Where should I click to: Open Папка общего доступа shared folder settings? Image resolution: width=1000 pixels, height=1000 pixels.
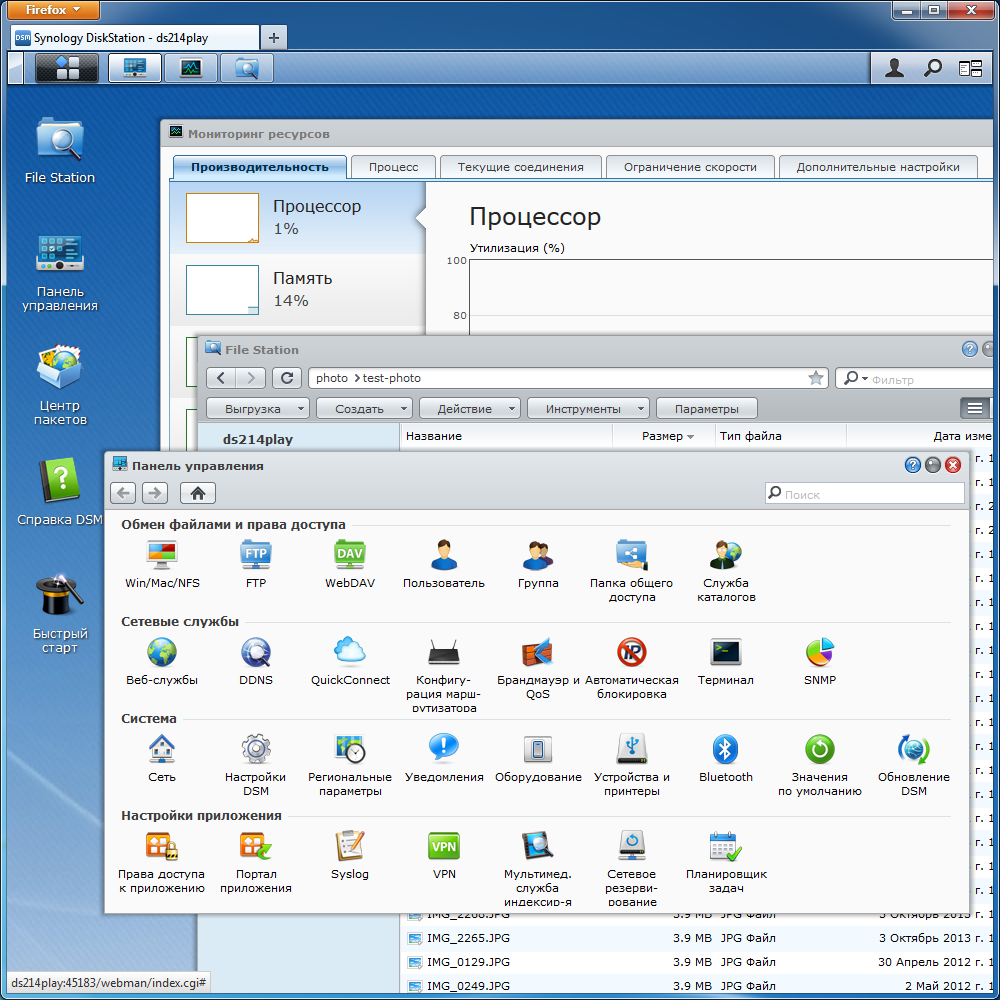point(631,571)
